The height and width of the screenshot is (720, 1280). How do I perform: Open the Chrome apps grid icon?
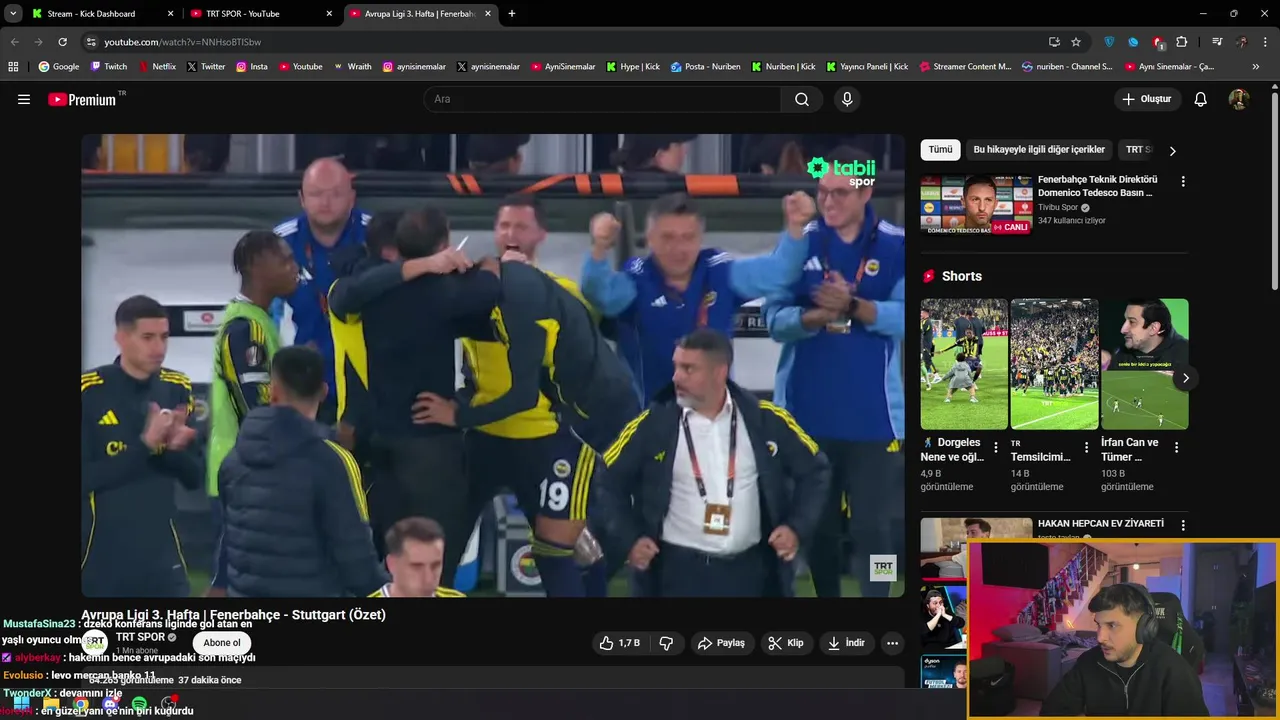point(13,66)
